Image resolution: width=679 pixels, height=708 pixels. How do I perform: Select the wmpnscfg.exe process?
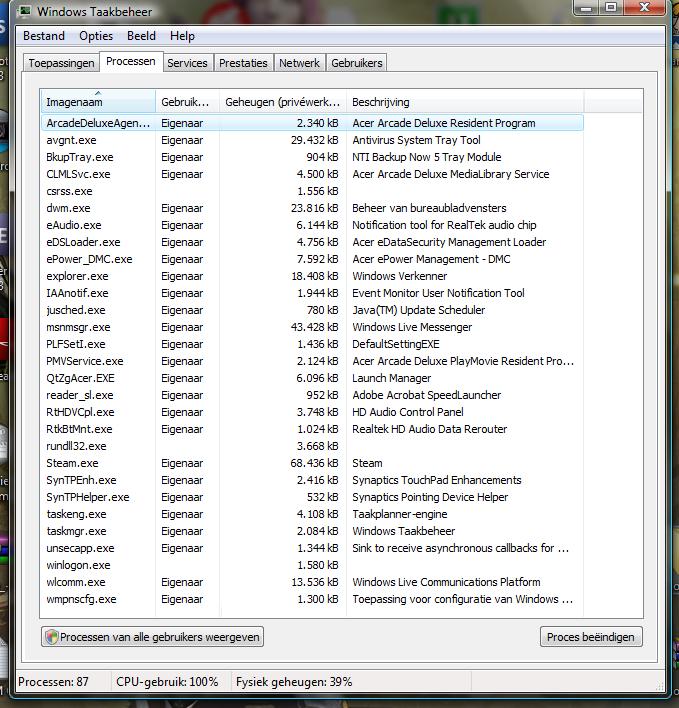(x=312, y=599)
